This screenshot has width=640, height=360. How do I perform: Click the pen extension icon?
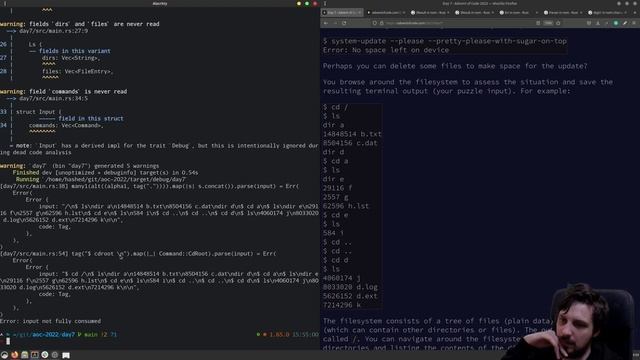click(x=625, y=23)
